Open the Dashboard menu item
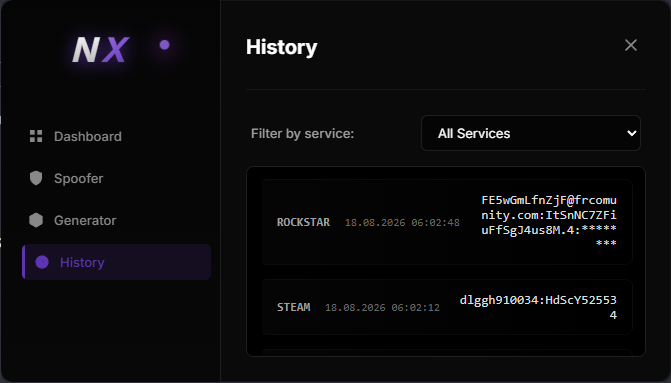The height and width of the screenshot is (383, 671). point(116,136)
